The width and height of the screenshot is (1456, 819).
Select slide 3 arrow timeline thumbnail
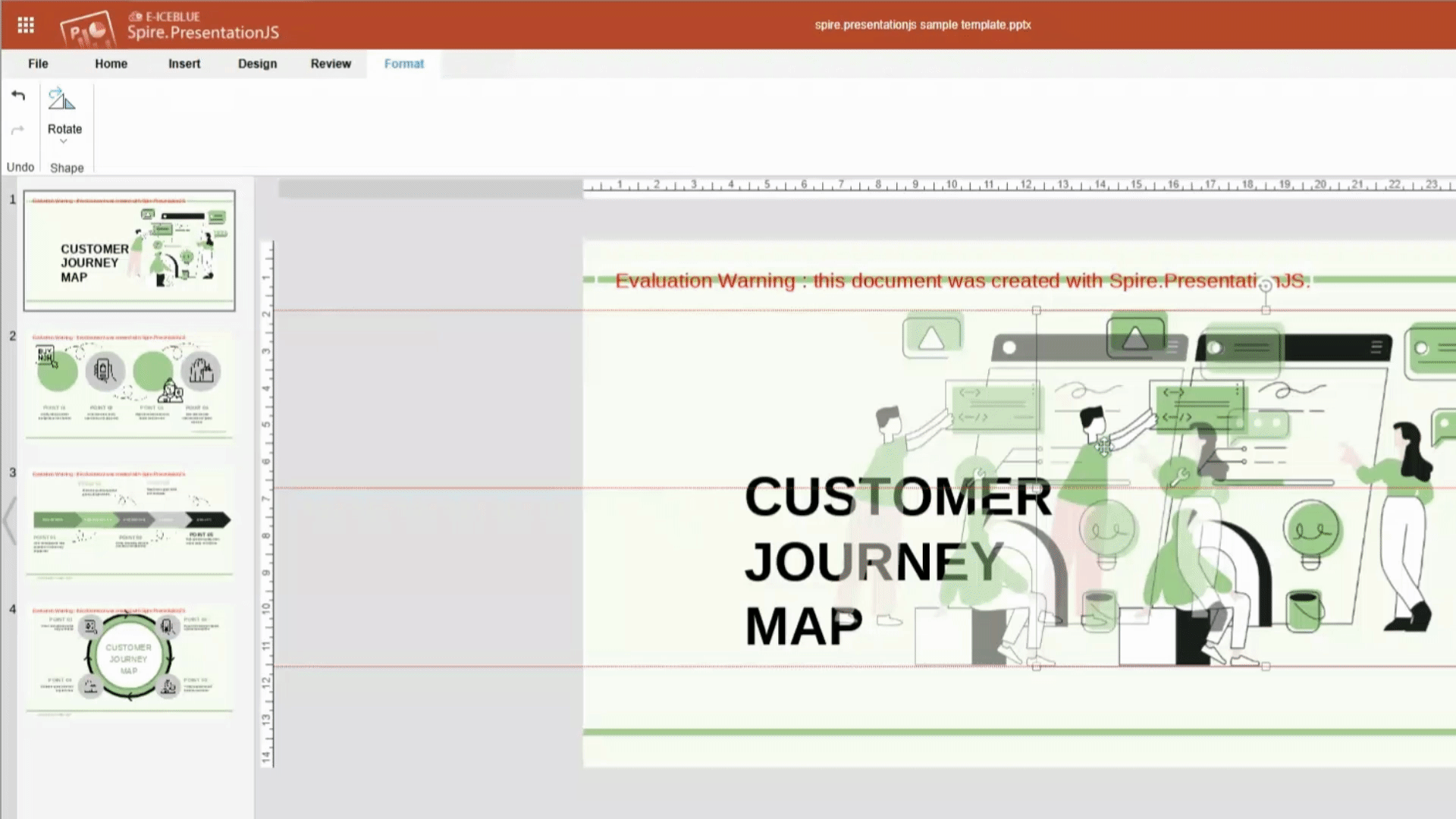(x=129, y=522)
